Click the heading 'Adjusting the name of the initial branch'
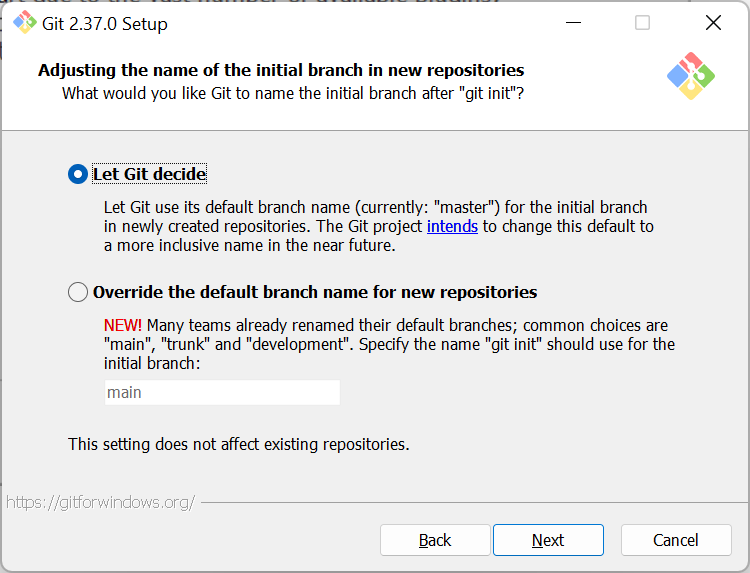 (x=281, y=70)
